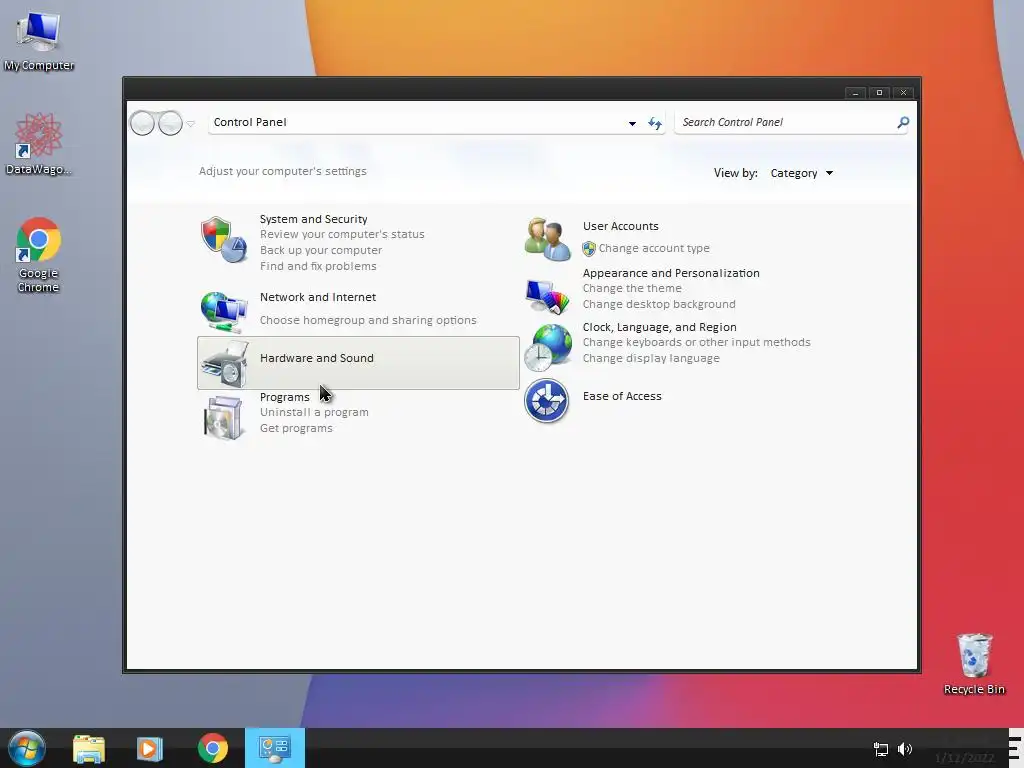Image resolution: width=1024 pixels, height=768 pixels.
Task: Click Uninstall a program link
Action: [x=314, y=412]
